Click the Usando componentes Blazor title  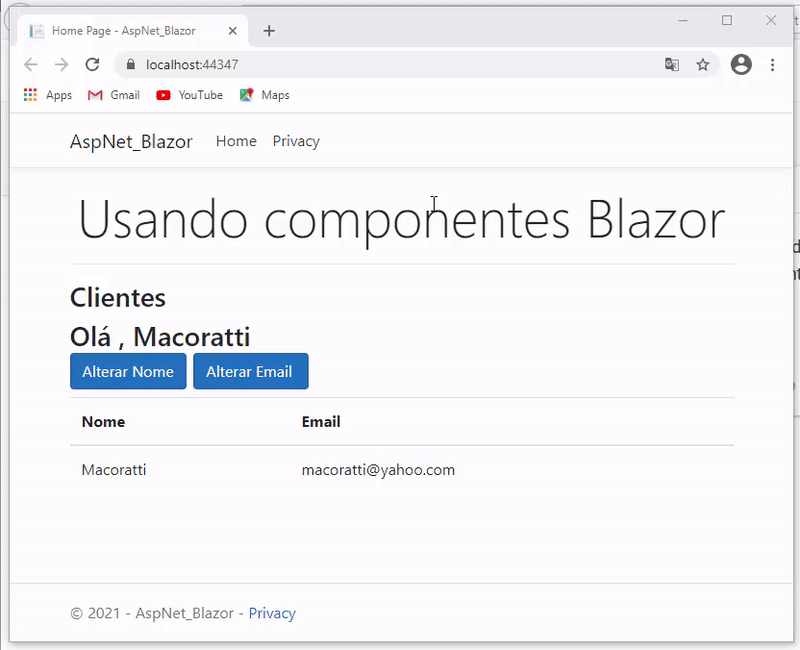(402, 222)
